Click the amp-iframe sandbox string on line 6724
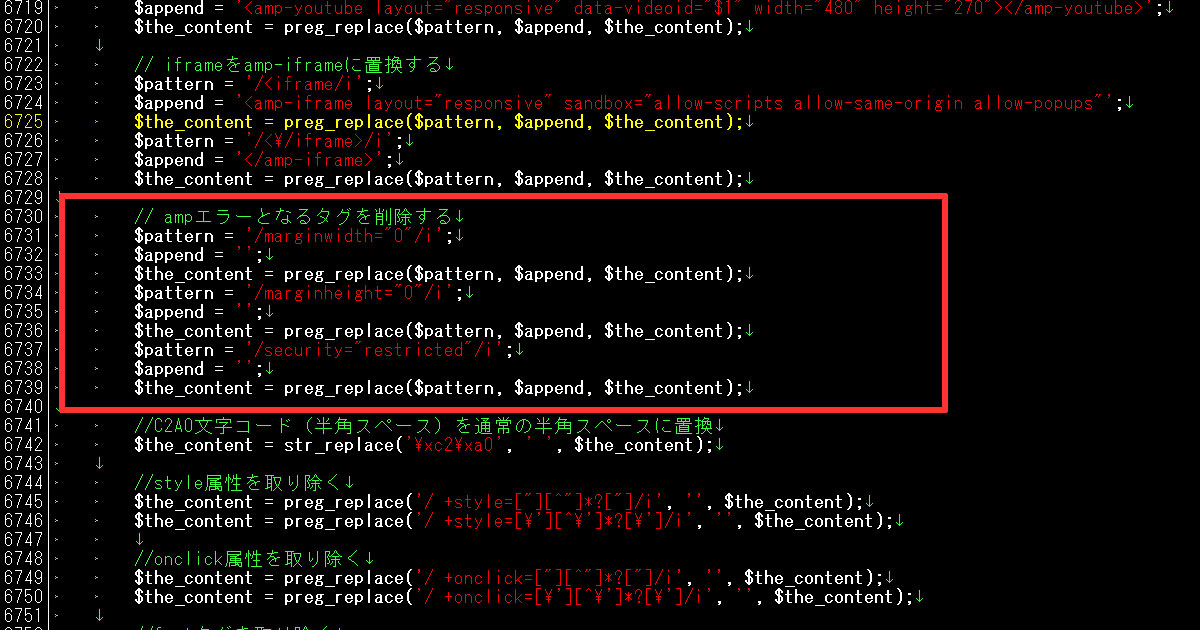The width and height of the screenshot is (1200, 630). pos(674,103)
